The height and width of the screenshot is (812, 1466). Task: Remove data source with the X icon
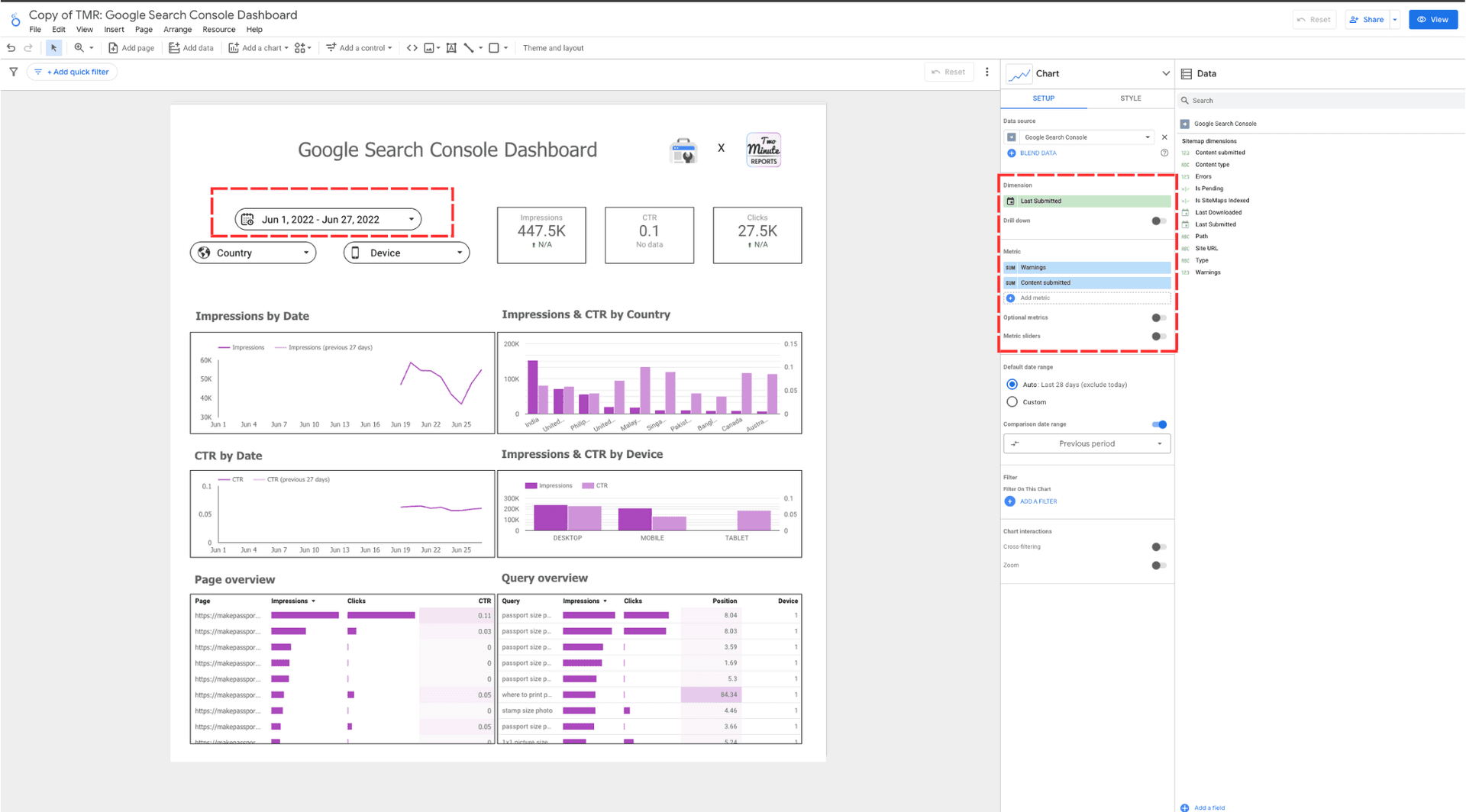pos(1164,137)
